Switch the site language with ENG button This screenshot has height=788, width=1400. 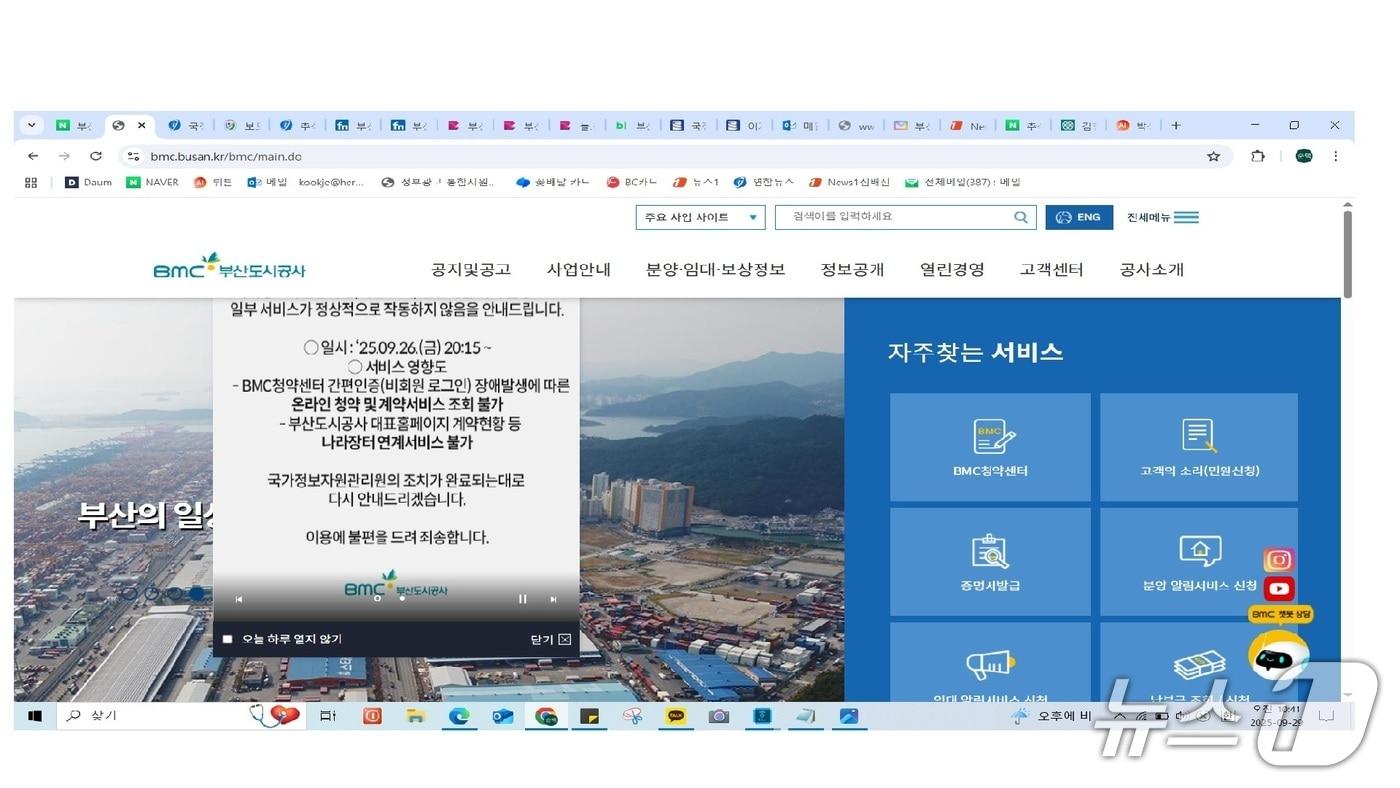(x=1079, y=216)
